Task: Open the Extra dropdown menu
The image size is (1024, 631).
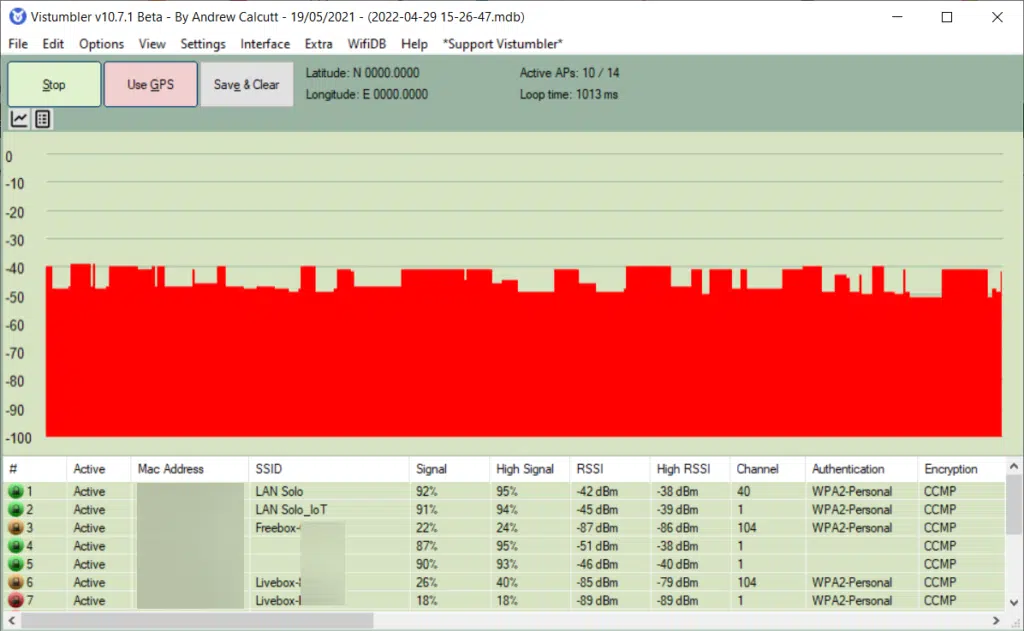Action: point(319,44)
